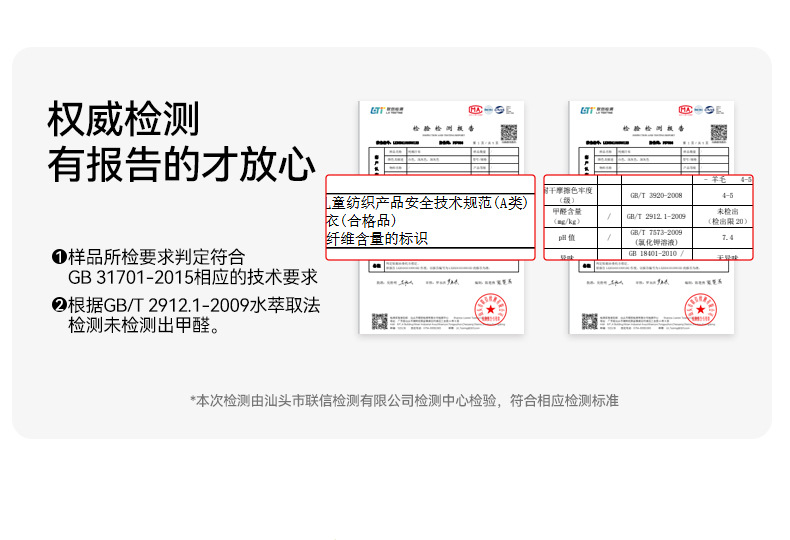Click the cell 'GB/T 3920-2008'
The image size is (790, 540).
657,195
